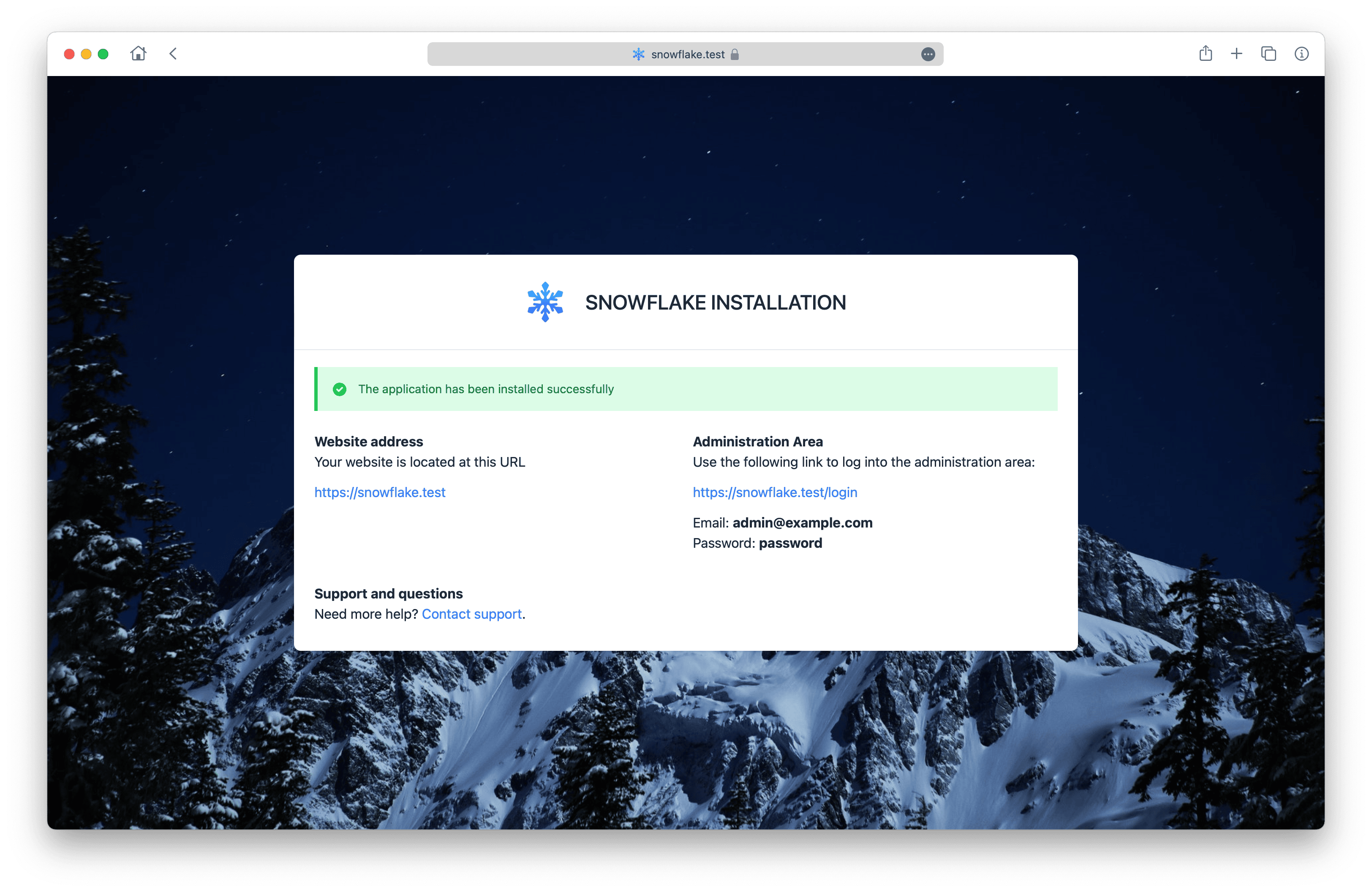Click the large snowflake logo
Viewport: 1372px width, 892px height.
545,302
